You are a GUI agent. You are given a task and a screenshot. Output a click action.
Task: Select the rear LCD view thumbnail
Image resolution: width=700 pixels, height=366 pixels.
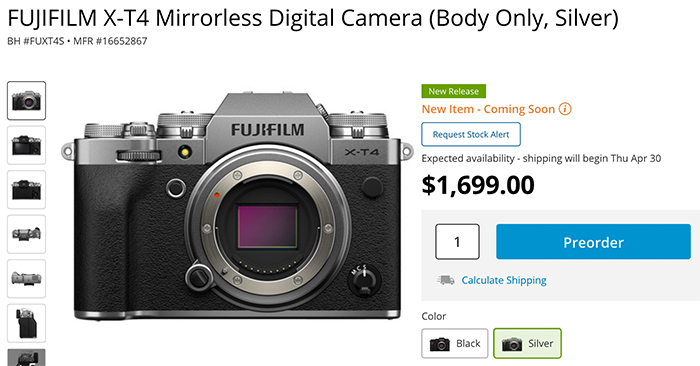[26, 145]
